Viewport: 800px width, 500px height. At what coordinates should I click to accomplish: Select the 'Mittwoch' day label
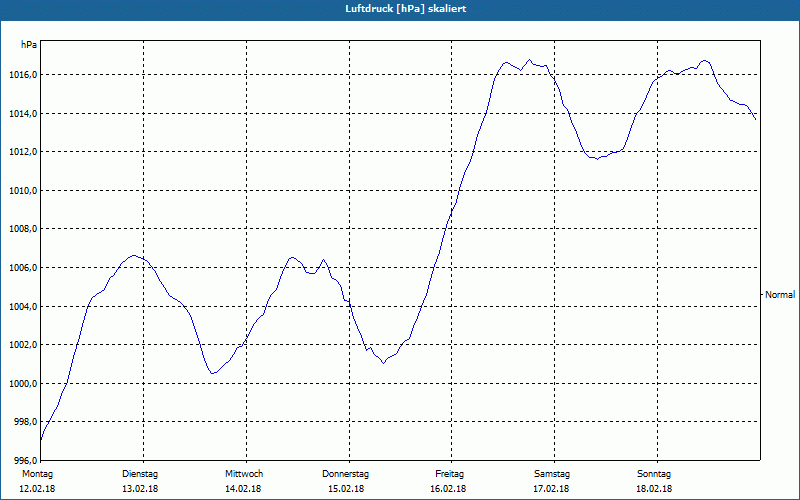pyautogui.click(x=244, y=474)
